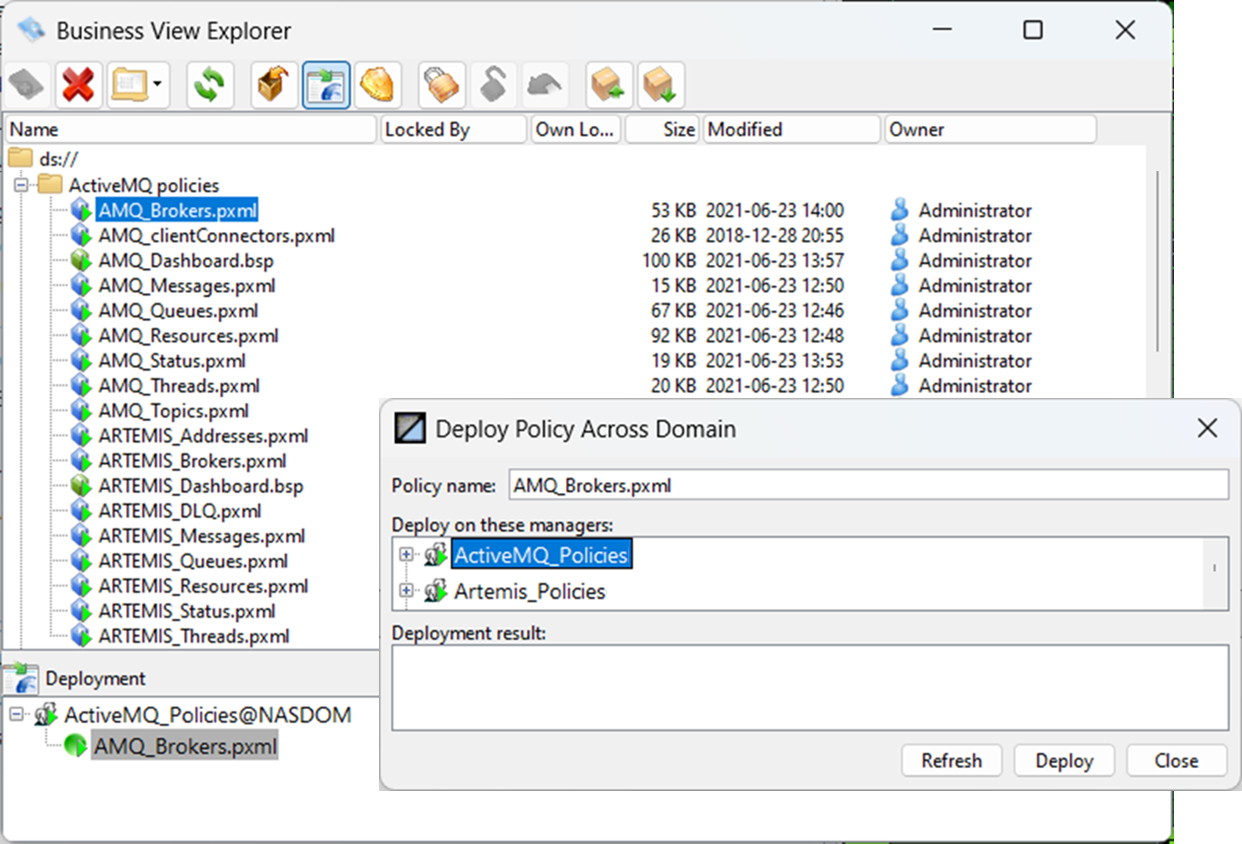This screenshot has width=1242, height=844.
Task: Click the 2018-12-28 20:55 modified date
Action: point(775,235)
